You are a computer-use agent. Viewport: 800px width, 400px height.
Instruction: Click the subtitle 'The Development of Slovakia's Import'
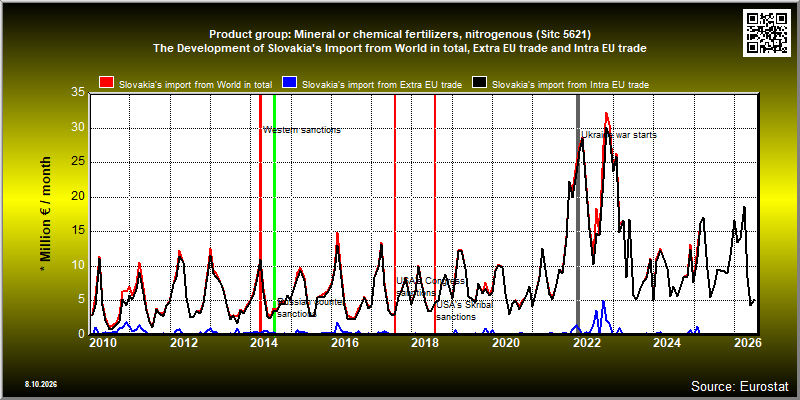coord(400,49)
